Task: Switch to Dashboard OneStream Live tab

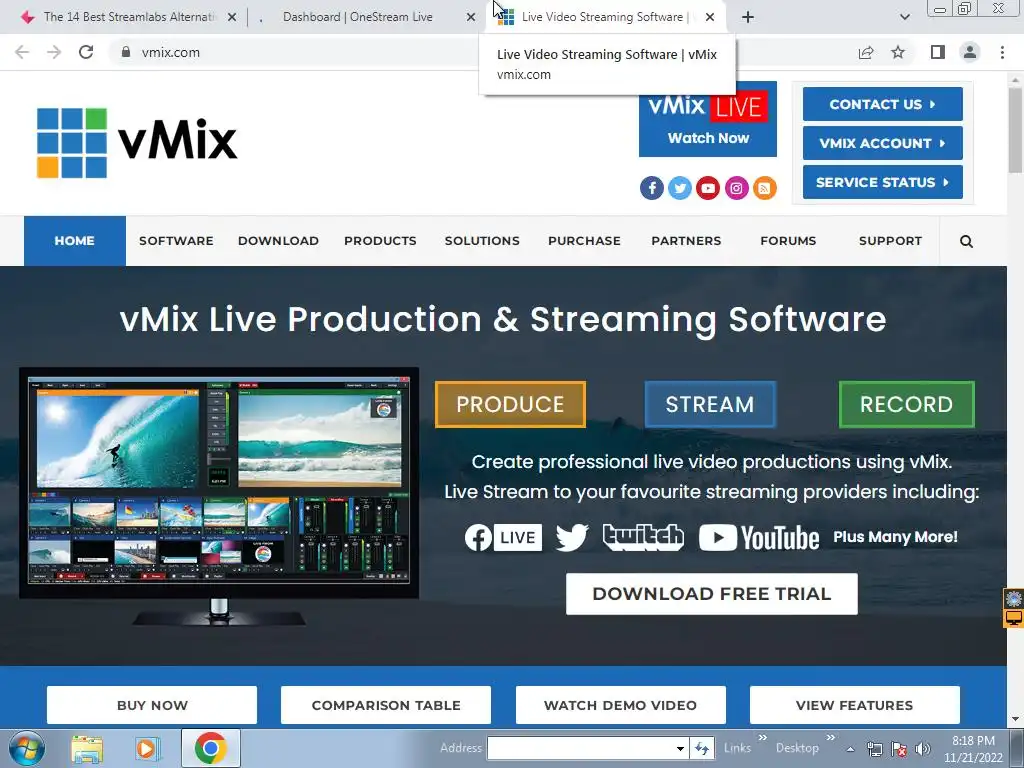Action: tap(358, 17)
